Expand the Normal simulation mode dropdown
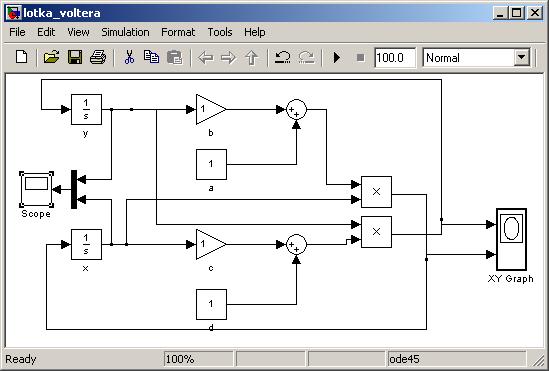The image size is (549, 371). pos(521,57)
